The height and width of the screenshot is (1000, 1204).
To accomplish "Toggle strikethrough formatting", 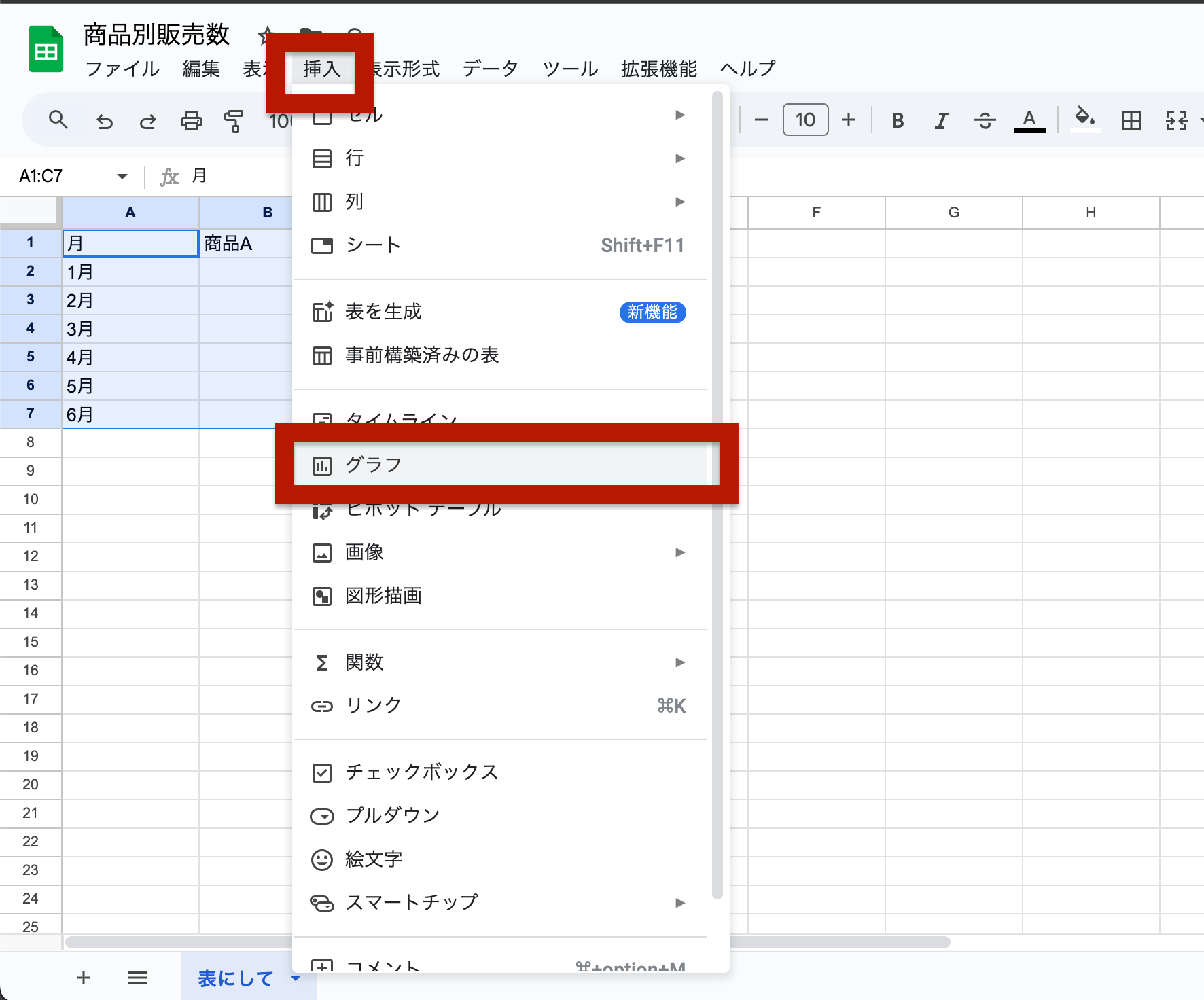I will pyautogui.click(x=985, y=120).
